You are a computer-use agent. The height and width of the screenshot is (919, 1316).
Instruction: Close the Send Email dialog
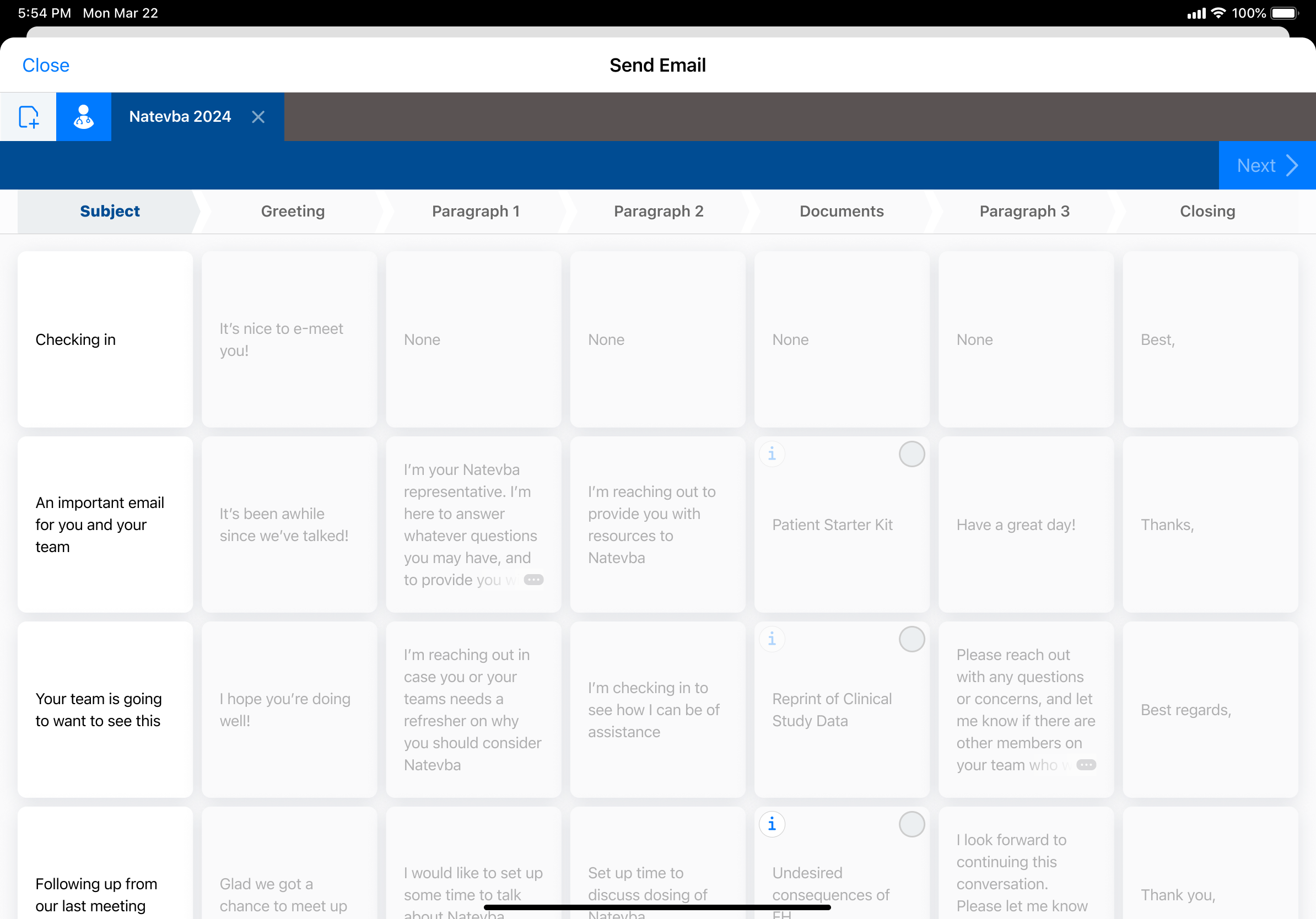tap(46, 66)
